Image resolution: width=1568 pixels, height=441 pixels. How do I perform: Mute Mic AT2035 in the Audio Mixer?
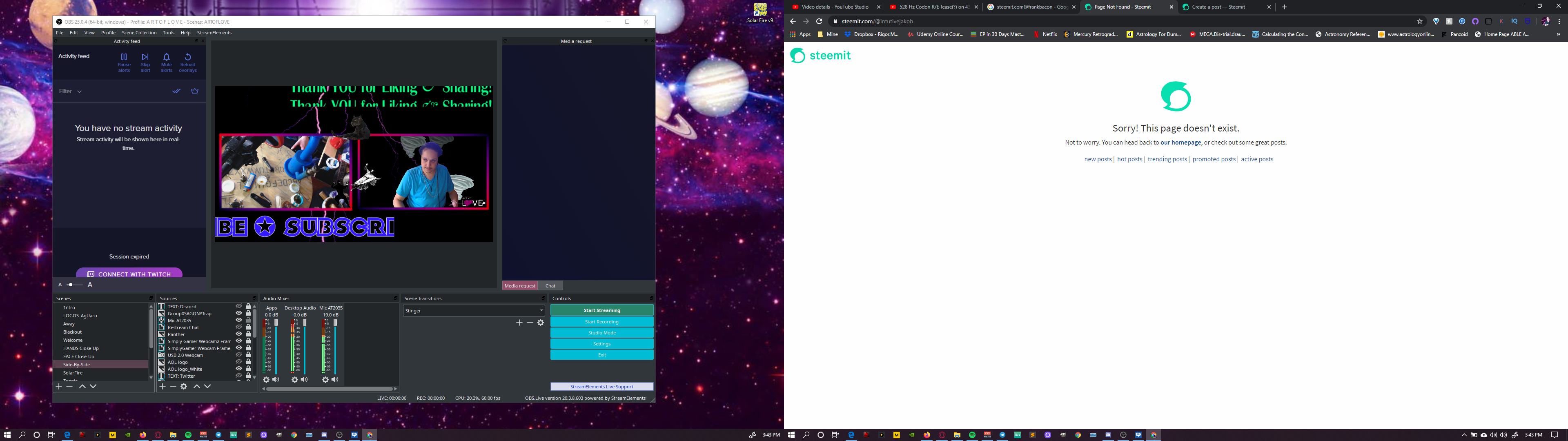point(335,379)
